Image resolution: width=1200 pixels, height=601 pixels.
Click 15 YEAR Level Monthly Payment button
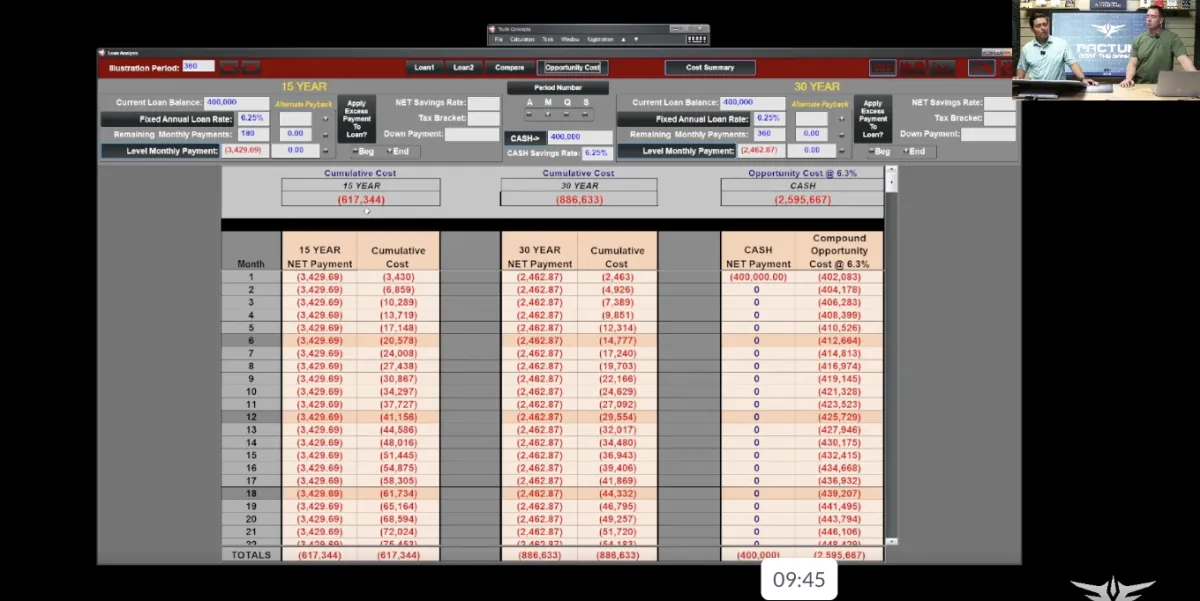[160, 151]
